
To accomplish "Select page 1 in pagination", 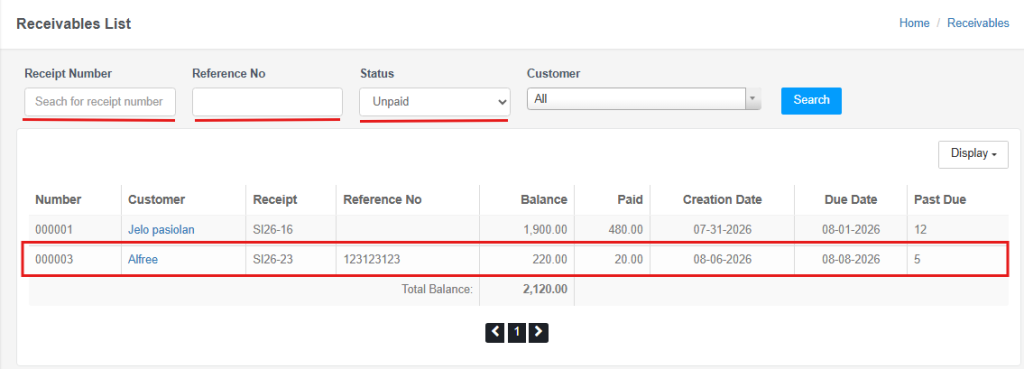I will [517, 332].
